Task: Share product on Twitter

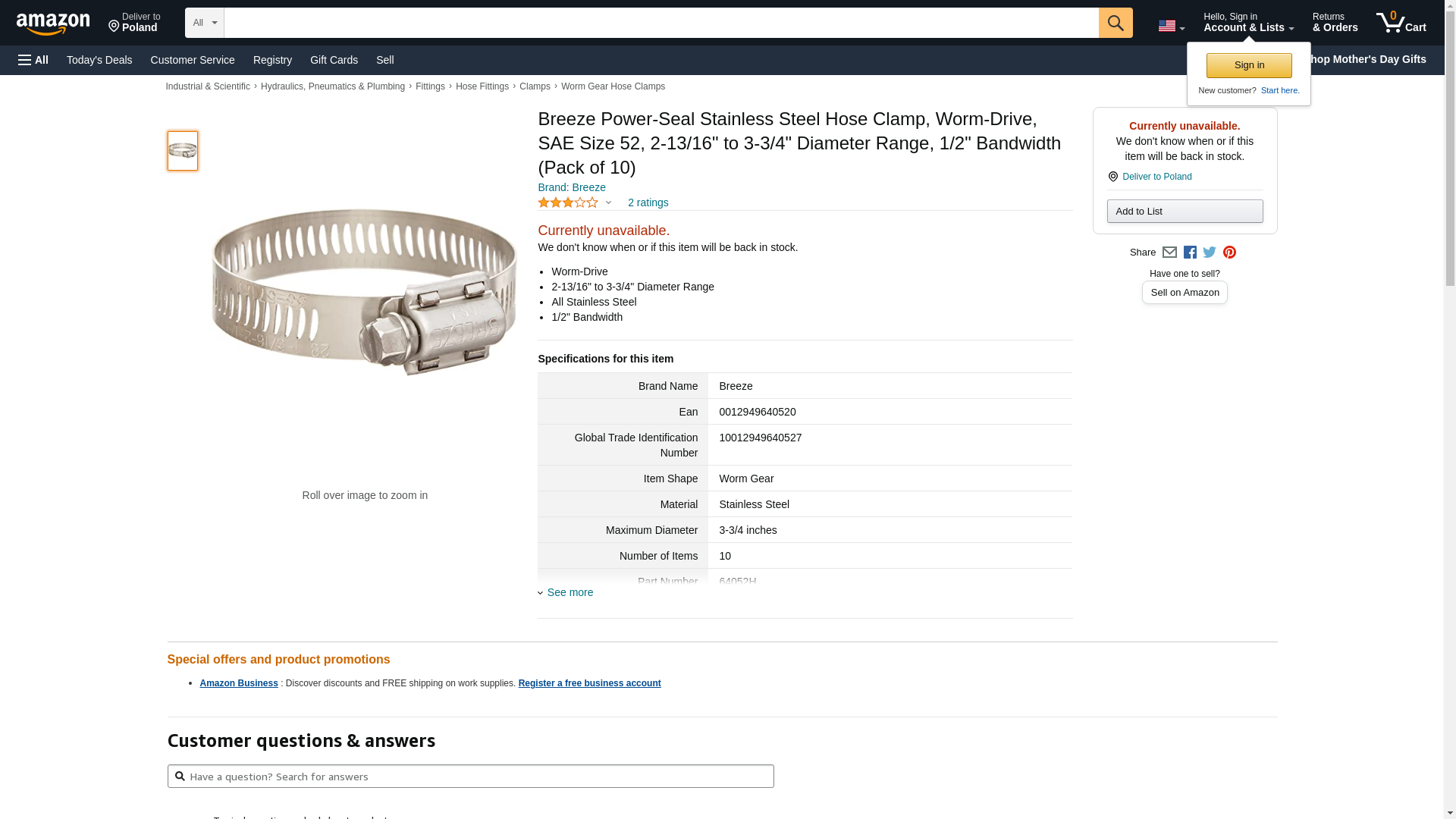Action: tap(1210, 253)
